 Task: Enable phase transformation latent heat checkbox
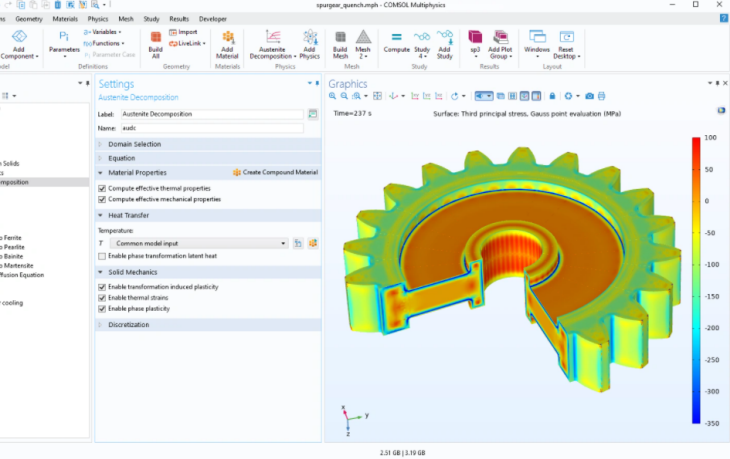pos(102,256)
